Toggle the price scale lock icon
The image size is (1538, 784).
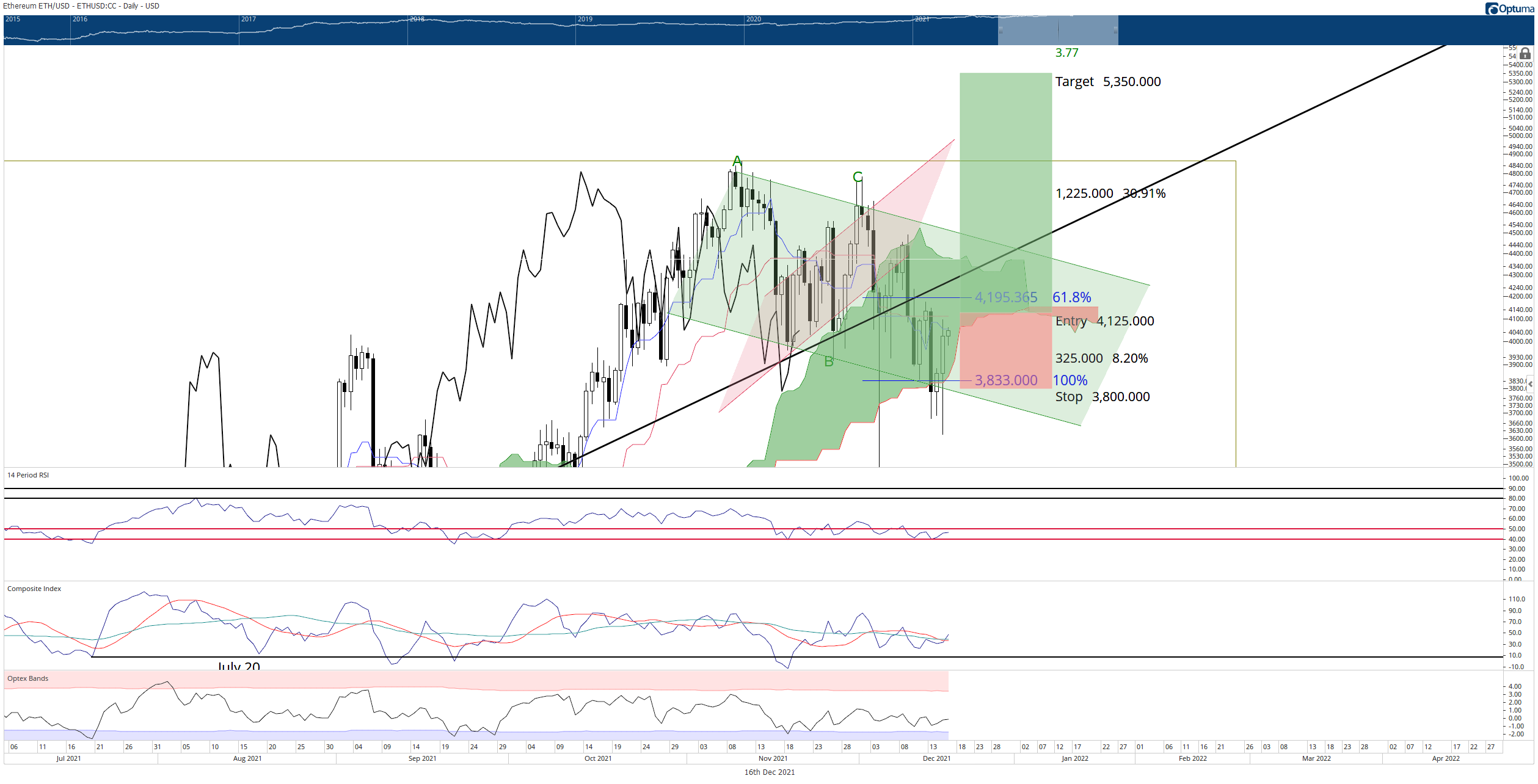coord(1525,54)
